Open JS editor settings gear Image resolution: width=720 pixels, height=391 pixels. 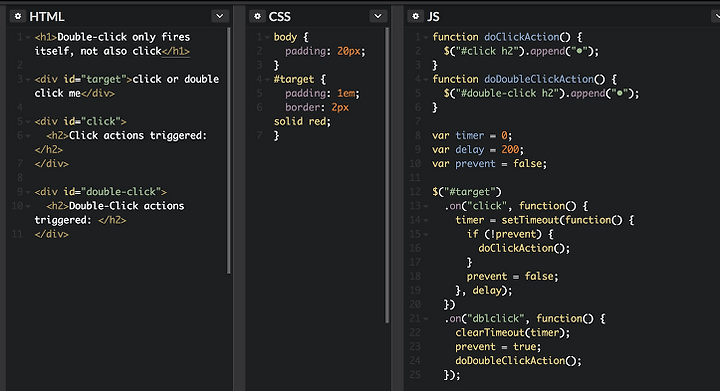click(x=416, y=17)
